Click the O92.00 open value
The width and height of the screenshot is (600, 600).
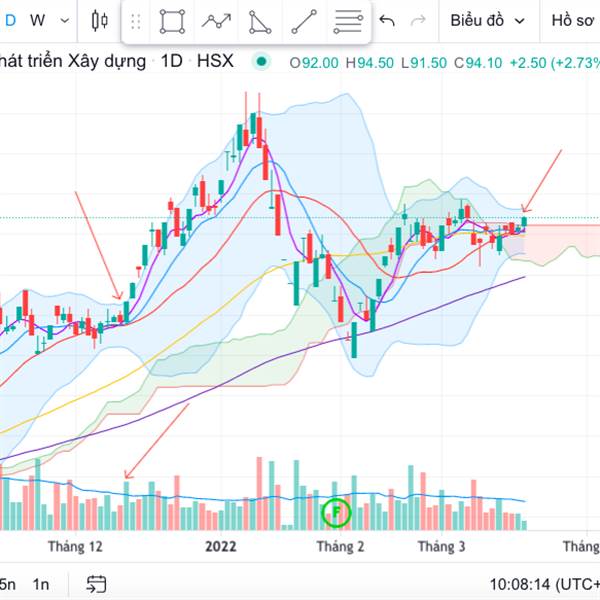pos(314,63)
